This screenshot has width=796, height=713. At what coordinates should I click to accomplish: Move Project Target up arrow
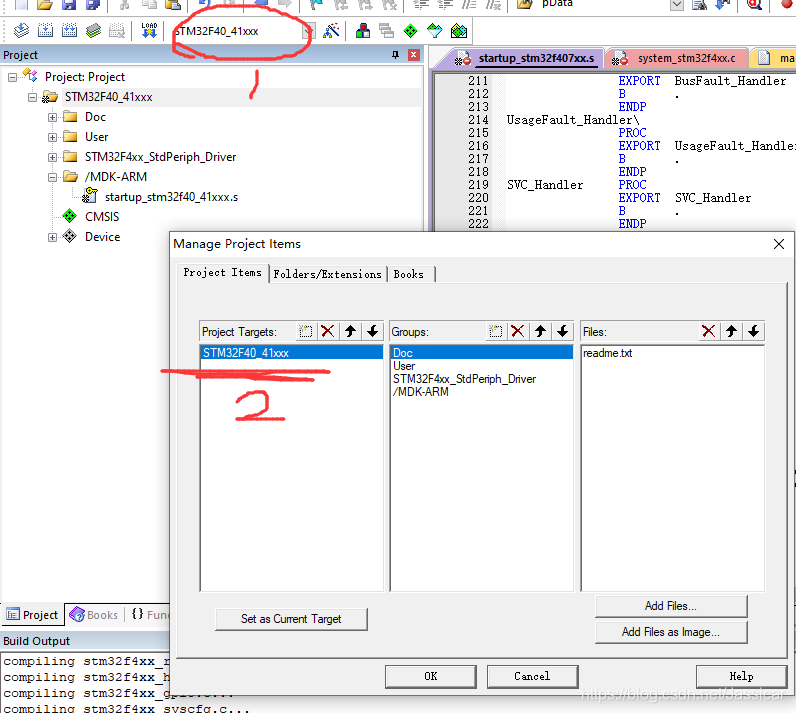tap(350, 331)
